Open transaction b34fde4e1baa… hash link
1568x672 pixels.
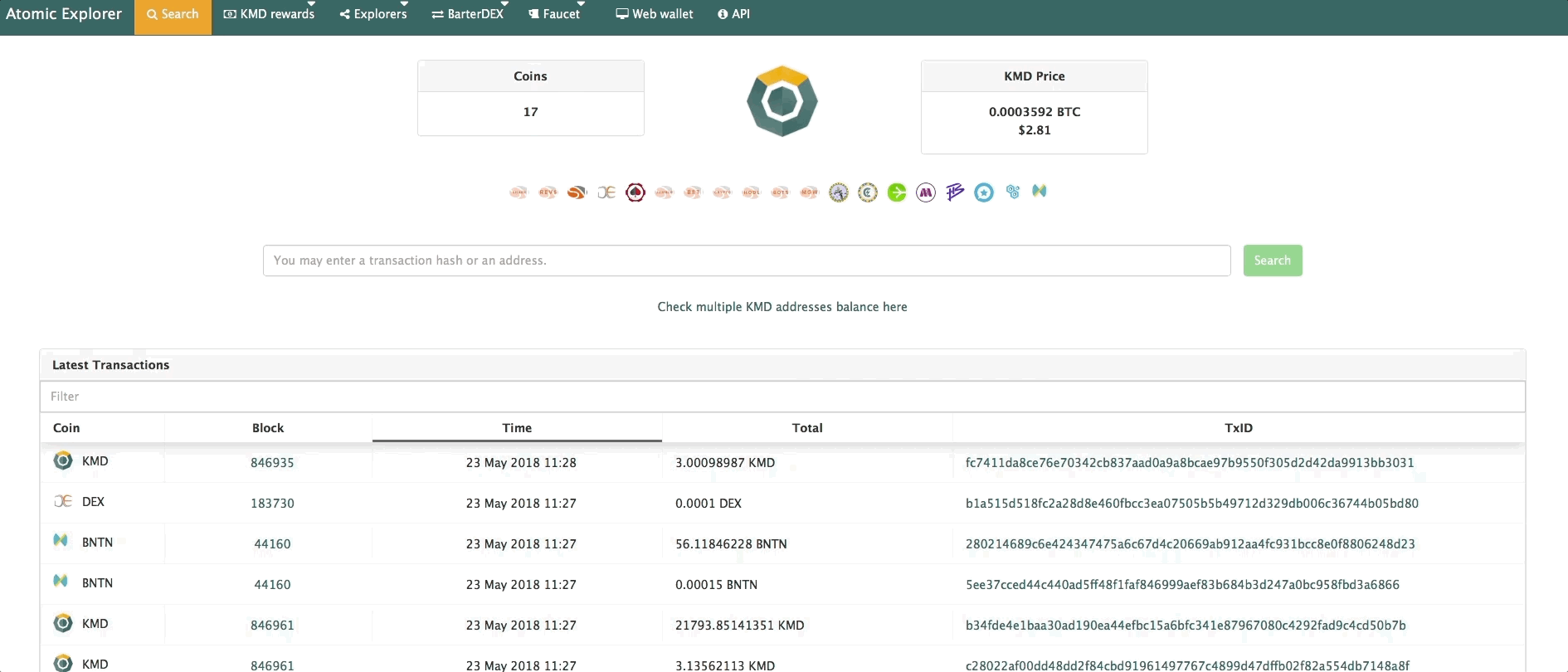click(x=1186, y=626)
